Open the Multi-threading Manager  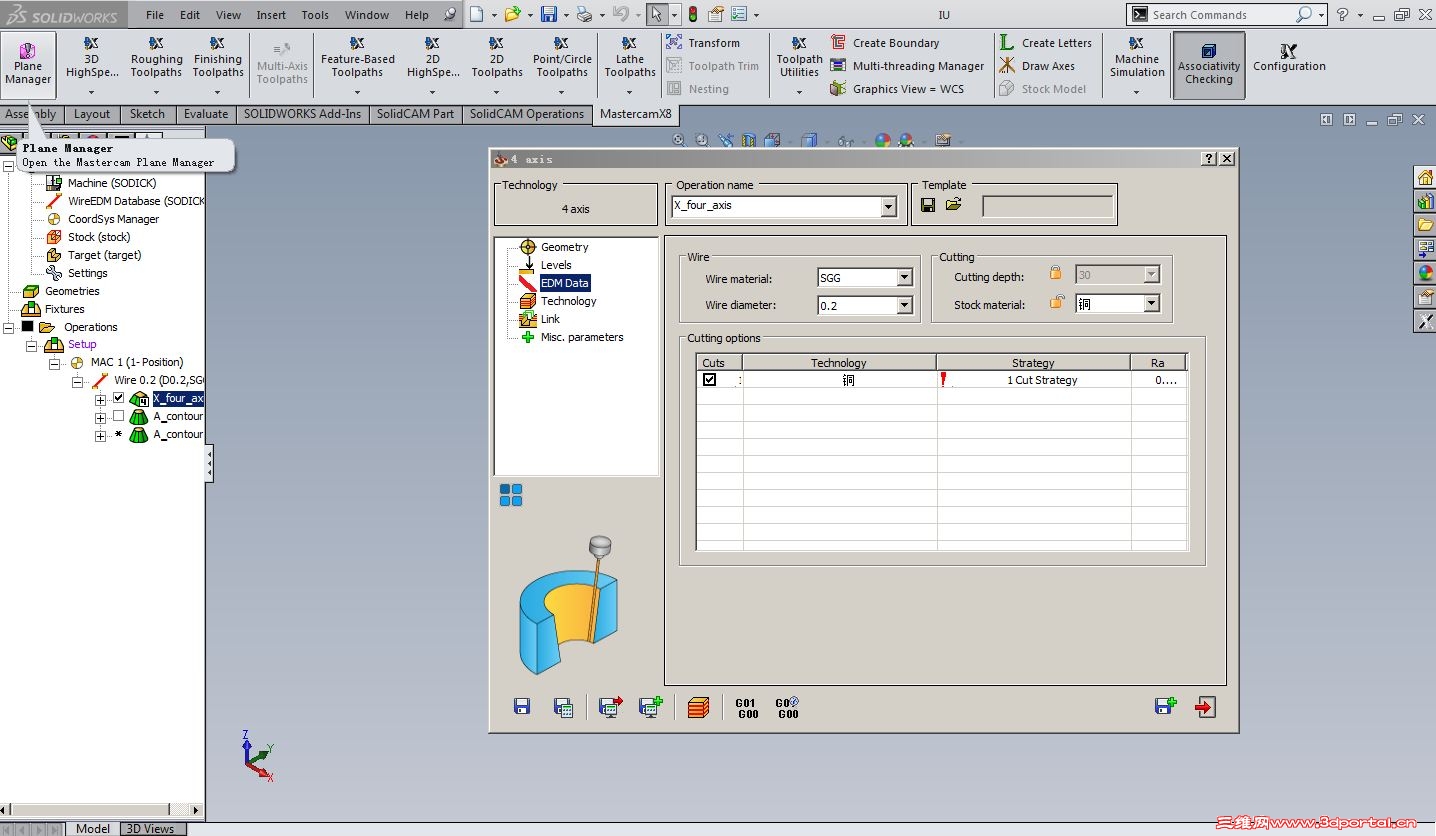(x=907, y=66)
